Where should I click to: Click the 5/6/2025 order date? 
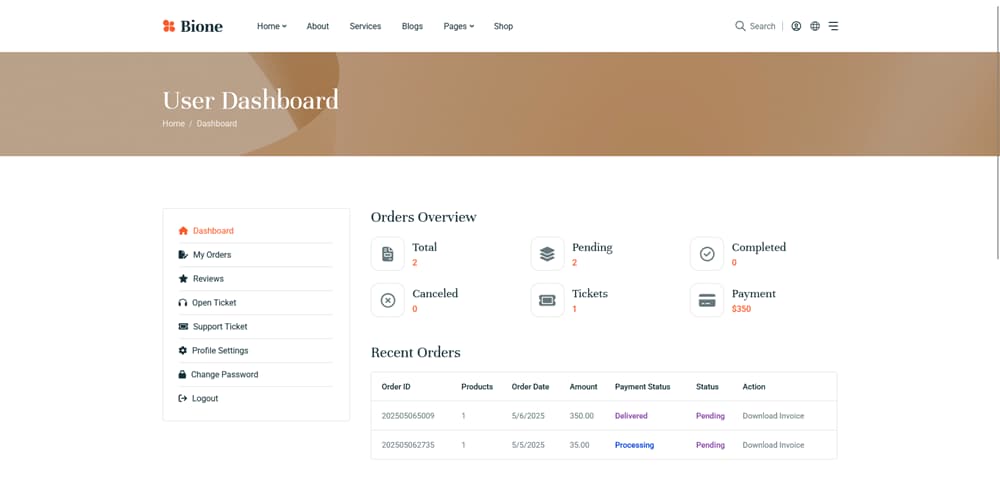click(x=528, y=416)
